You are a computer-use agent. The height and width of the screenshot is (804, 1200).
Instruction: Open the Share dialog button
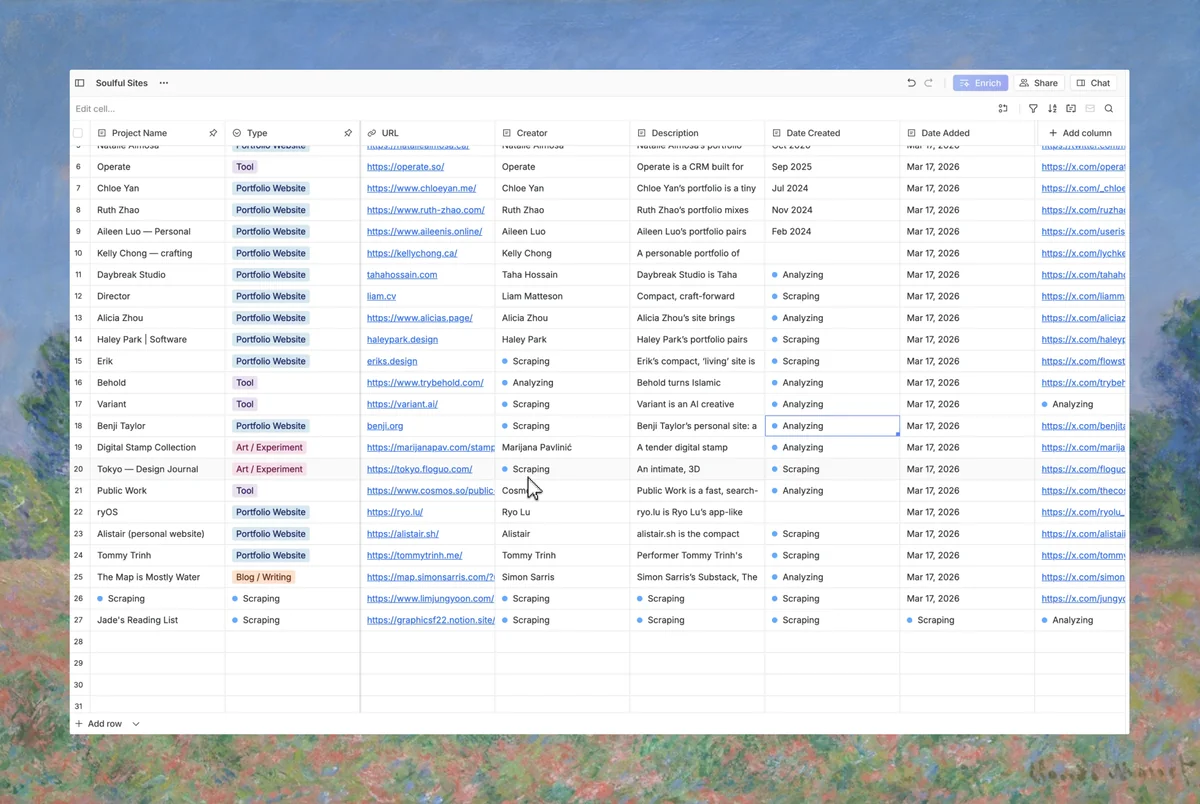(x=1038, y=83)
